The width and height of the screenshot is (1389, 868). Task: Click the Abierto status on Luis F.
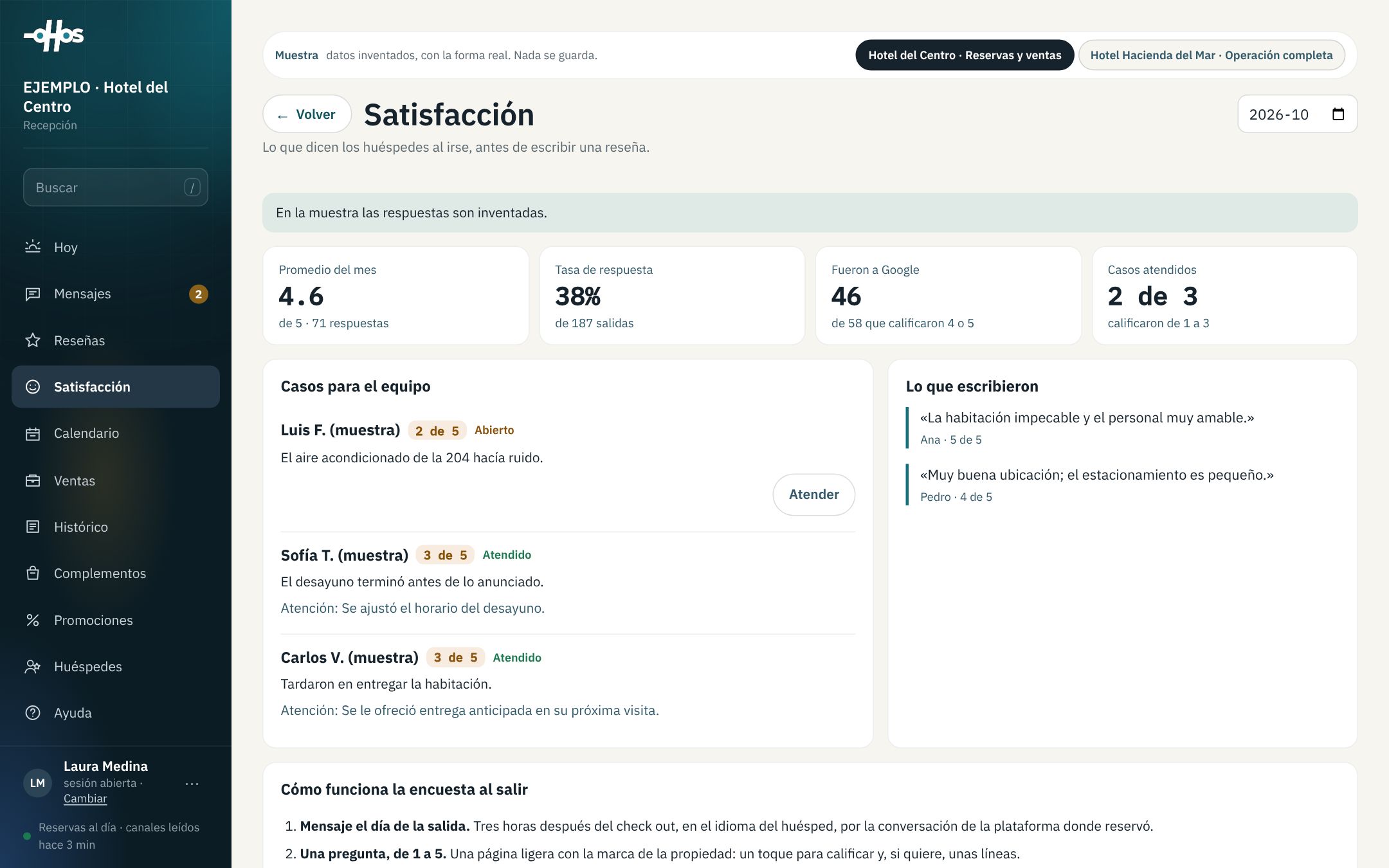[x=494, y=430]
